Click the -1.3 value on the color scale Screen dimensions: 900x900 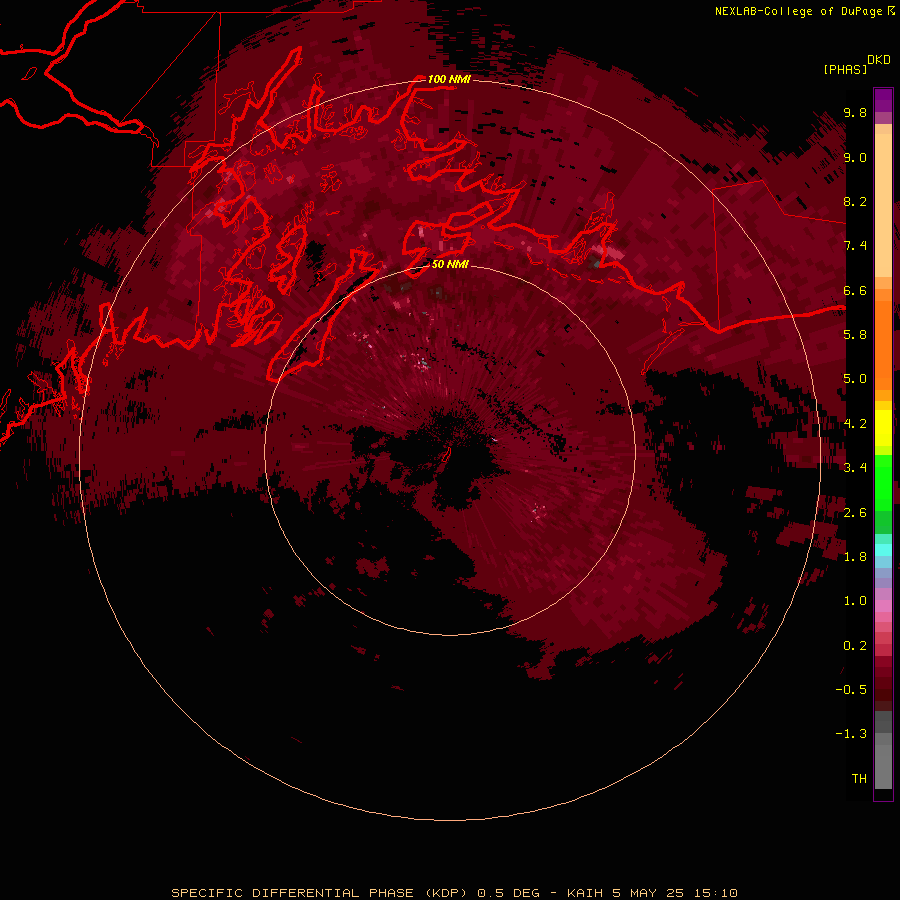coord(851,734)
